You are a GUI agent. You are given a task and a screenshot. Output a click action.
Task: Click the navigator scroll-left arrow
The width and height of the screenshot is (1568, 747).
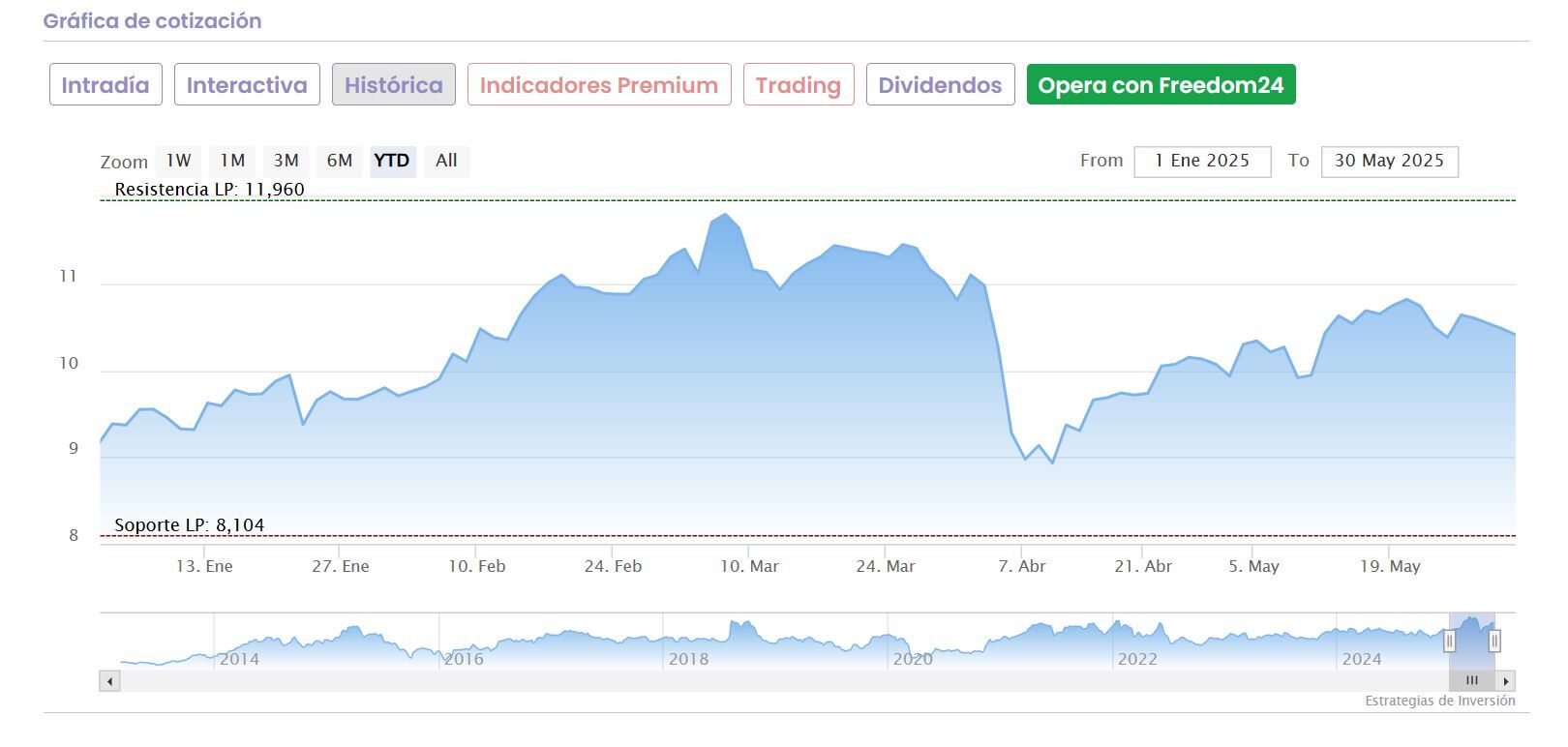[109, 681]
